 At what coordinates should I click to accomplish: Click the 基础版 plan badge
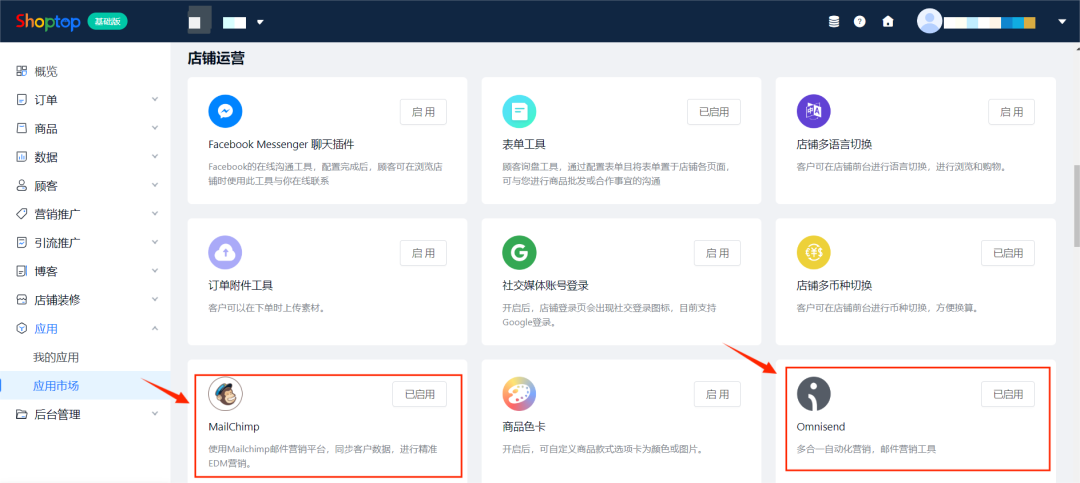pos(107,21)
